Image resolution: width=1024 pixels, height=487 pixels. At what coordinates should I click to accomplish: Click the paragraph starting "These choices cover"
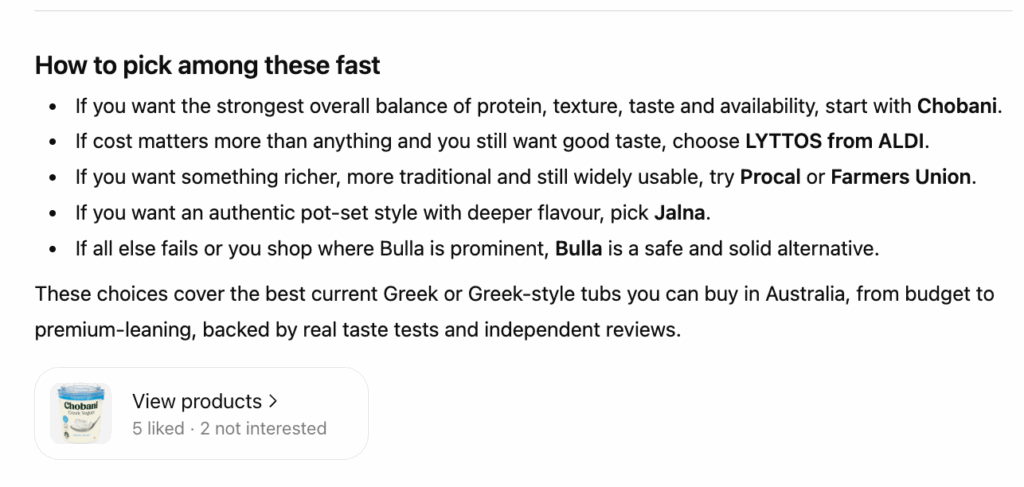[x=400, y=295]
